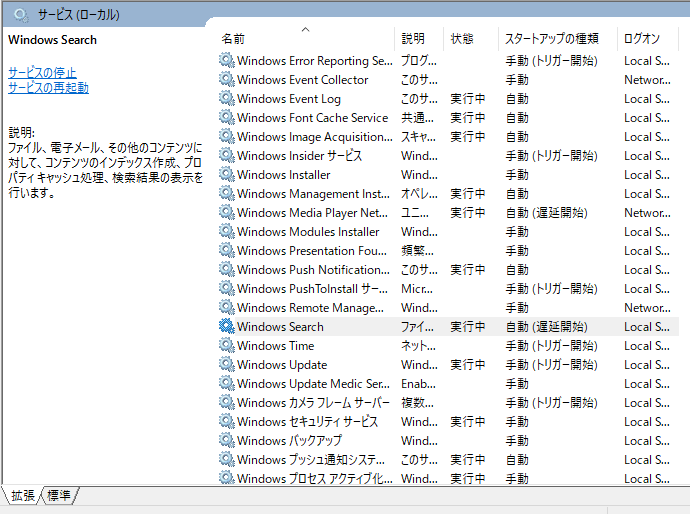Select the Windows PushToInstall service name
Viewport: 690px width, 514px height.
pos(312,289)
